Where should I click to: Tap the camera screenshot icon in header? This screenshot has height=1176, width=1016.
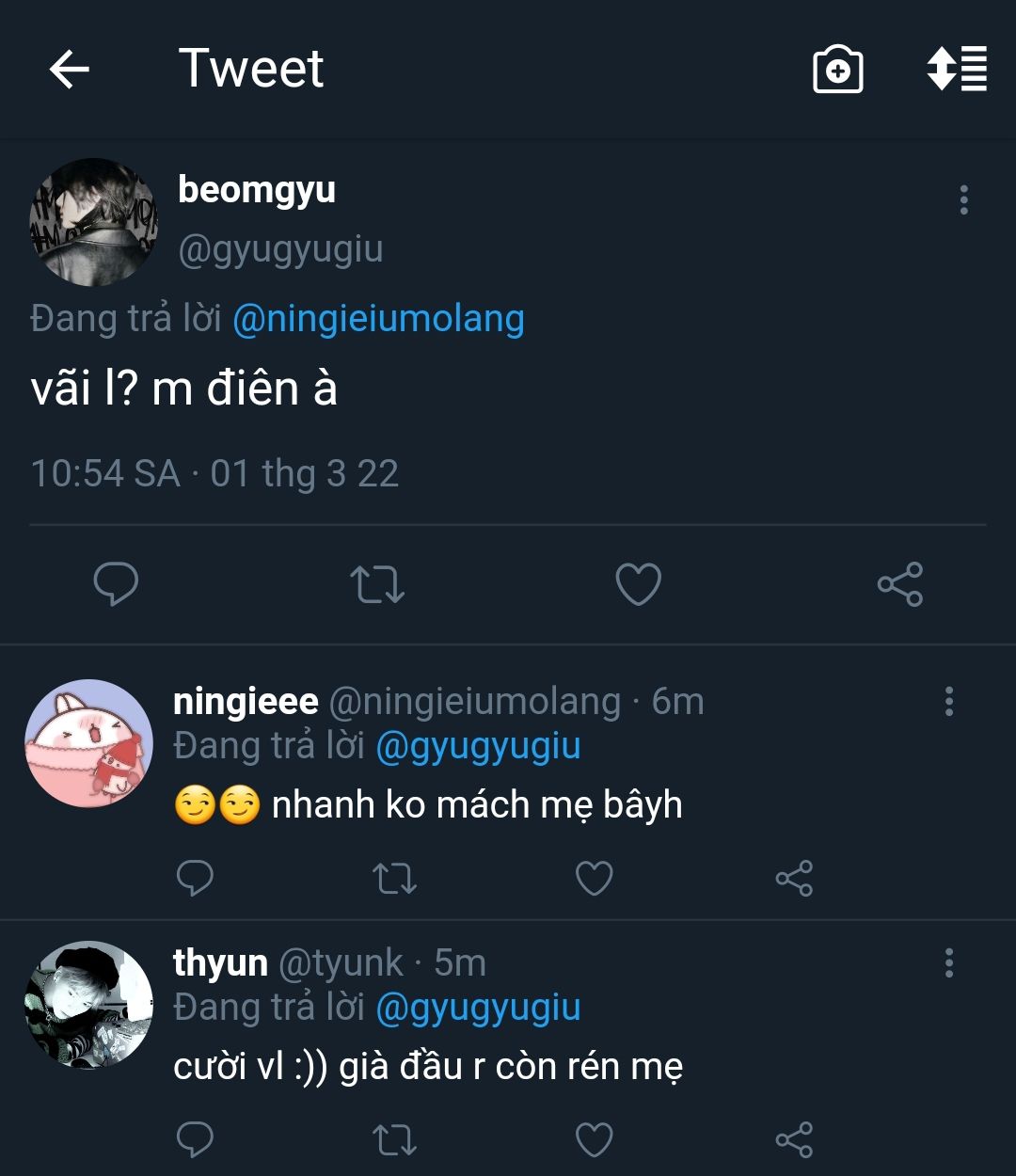[837, 70]
